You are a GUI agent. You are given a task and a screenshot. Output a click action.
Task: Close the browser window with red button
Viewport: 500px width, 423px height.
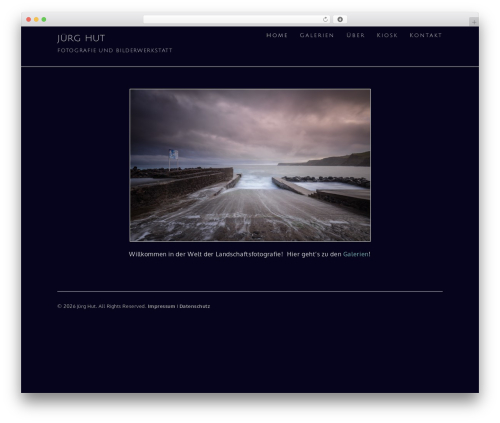point(29,20)
